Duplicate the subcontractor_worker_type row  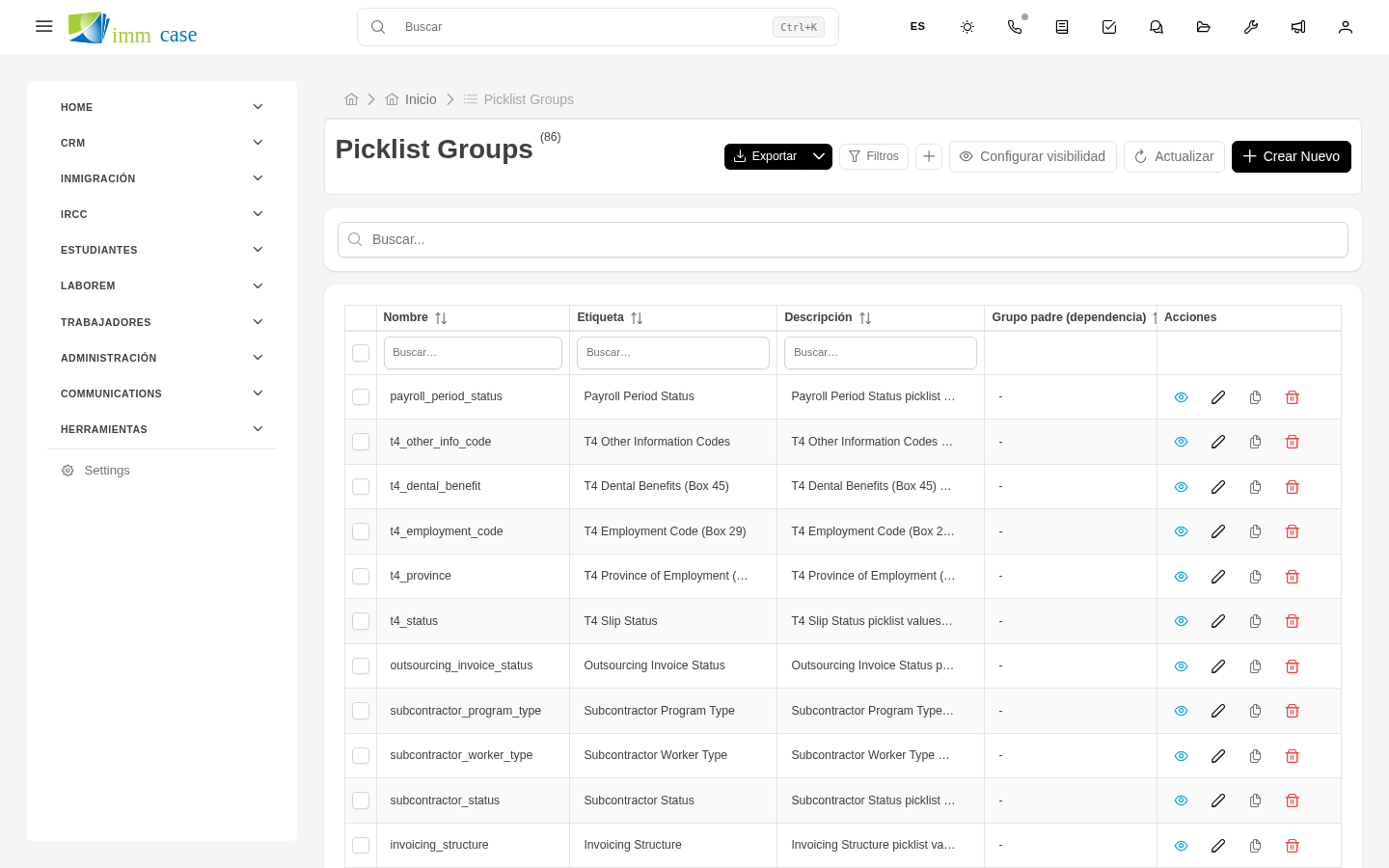coord(1255,756)
